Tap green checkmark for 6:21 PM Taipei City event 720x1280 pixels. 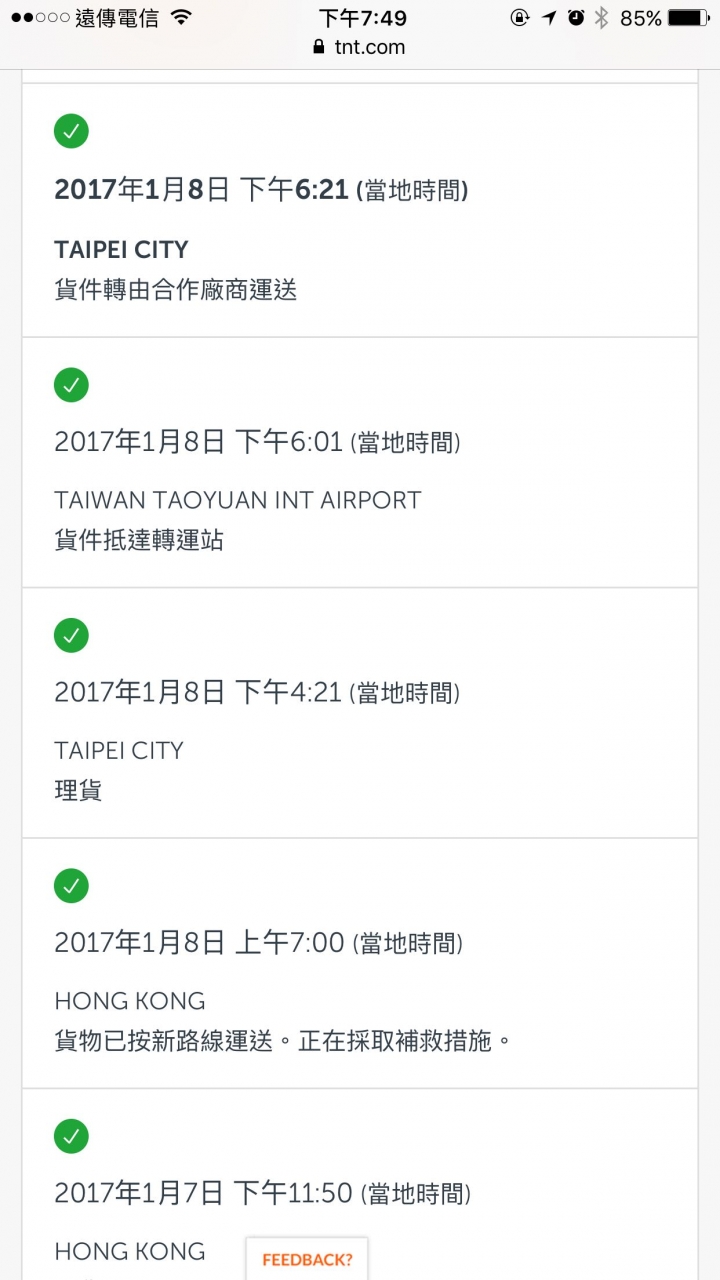71,131
